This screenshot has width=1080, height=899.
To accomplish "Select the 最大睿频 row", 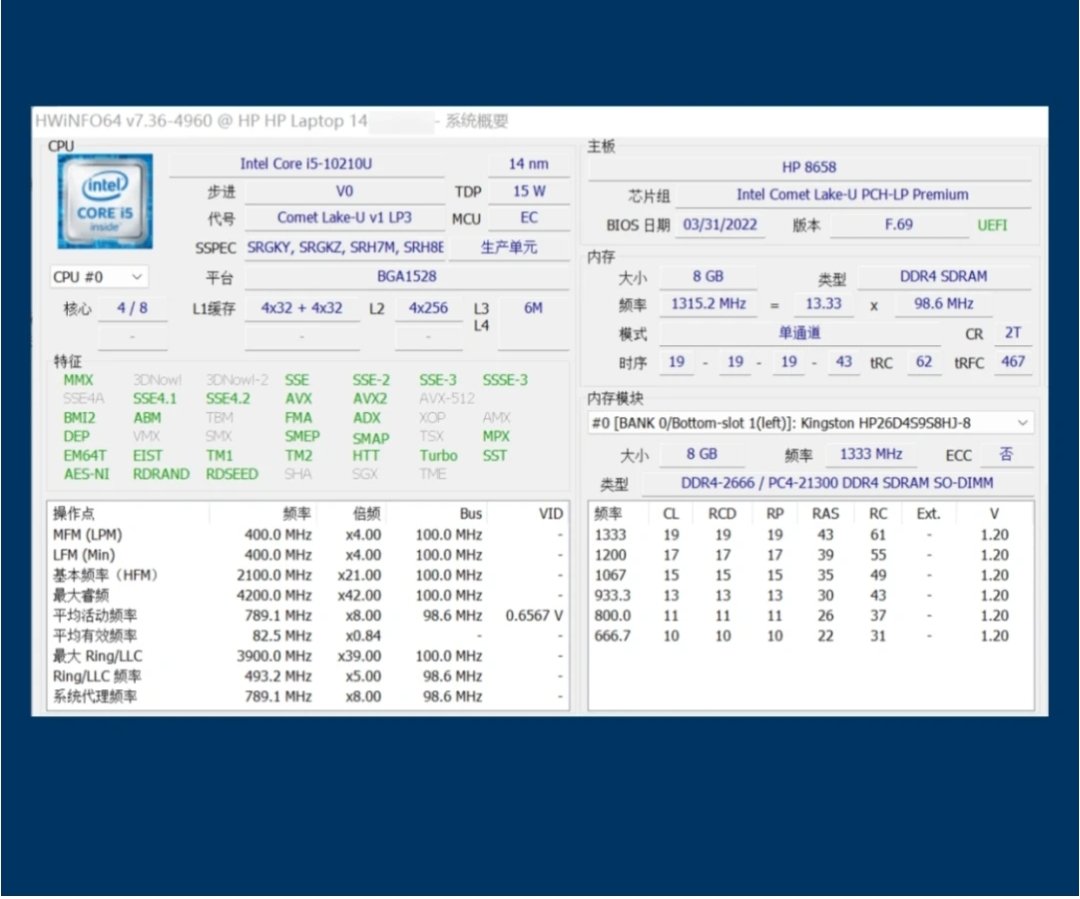I will 300,595.
